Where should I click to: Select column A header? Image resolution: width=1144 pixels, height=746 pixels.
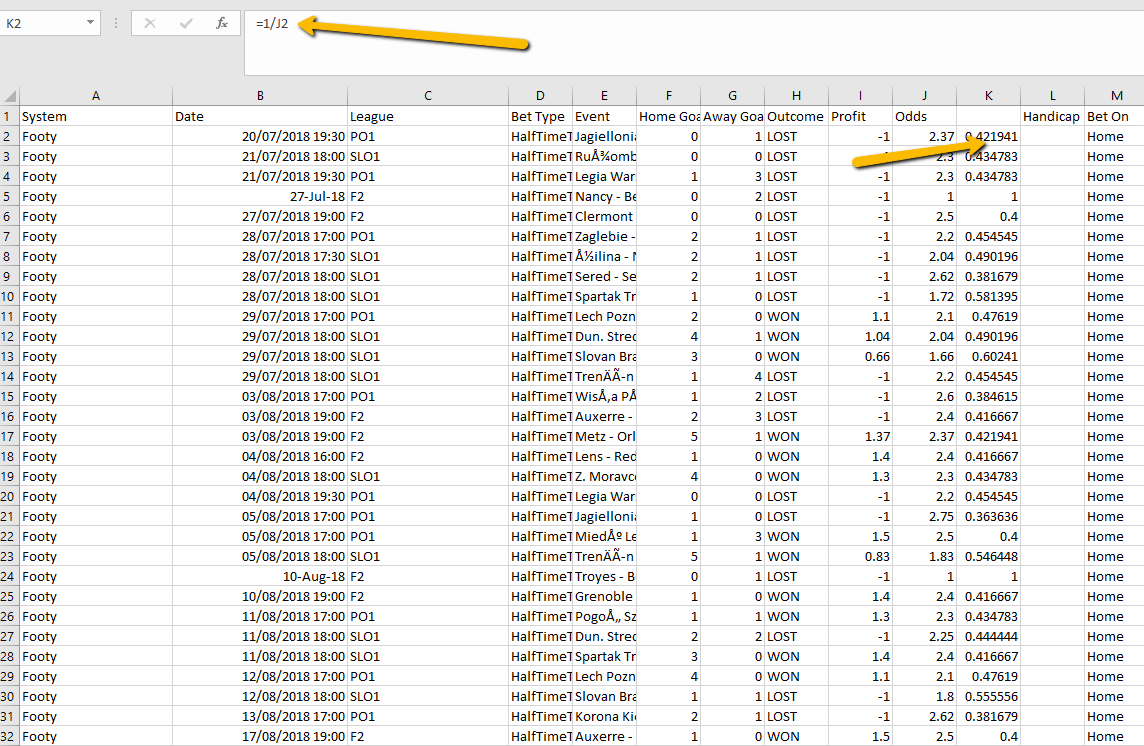pos(96,96)
